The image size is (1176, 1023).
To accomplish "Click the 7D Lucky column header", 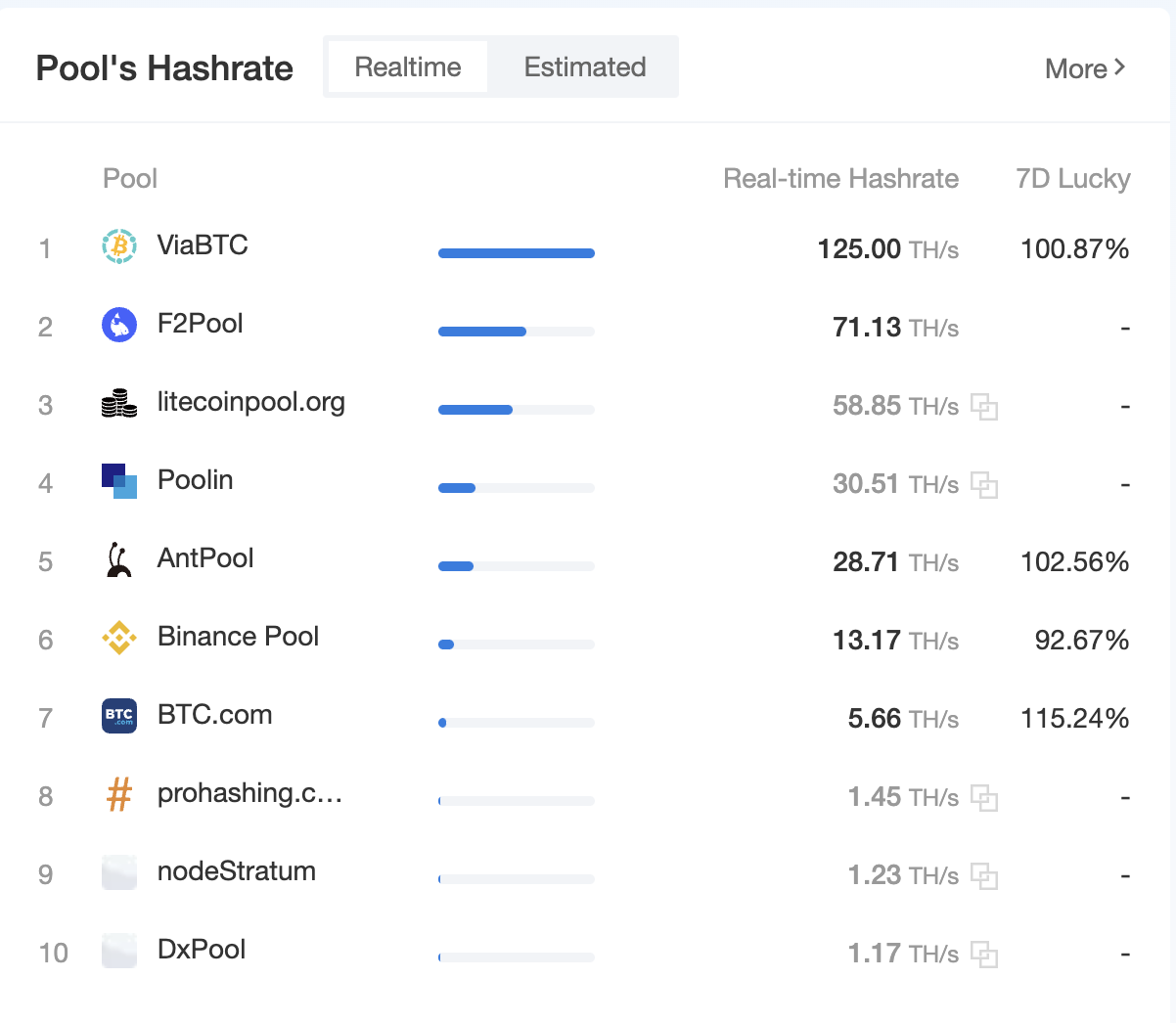I will (1072, 179).
